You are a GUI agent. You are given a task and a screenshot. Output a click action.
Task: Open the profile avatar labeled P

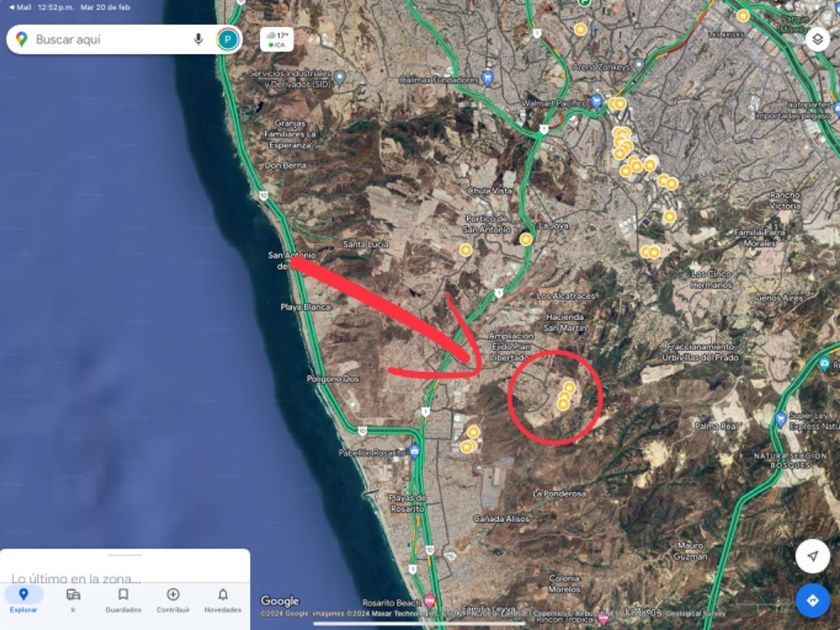228,40
